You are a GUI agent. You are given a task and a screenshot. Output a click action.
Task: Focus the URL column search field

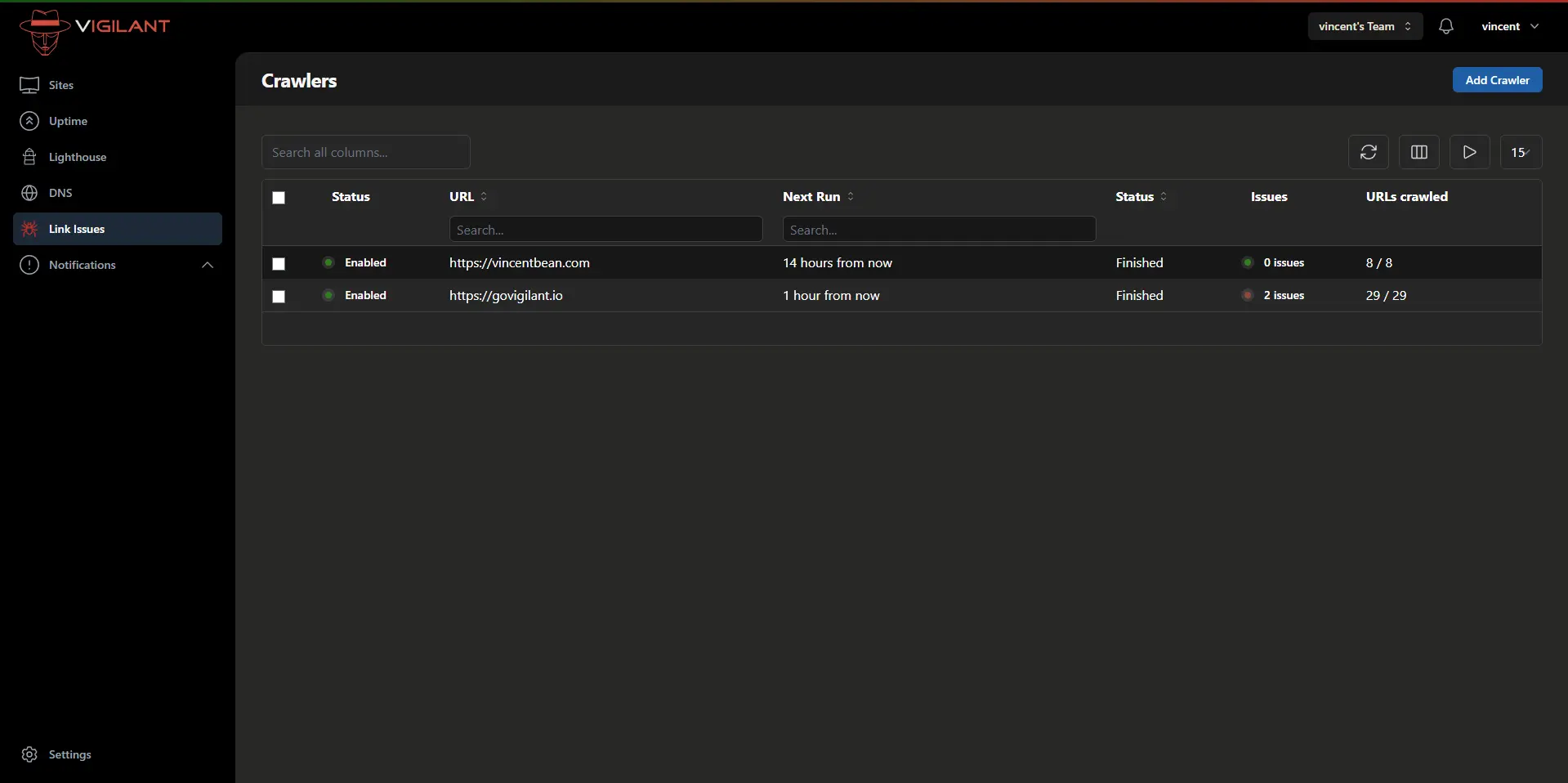[x=605, y=229]
